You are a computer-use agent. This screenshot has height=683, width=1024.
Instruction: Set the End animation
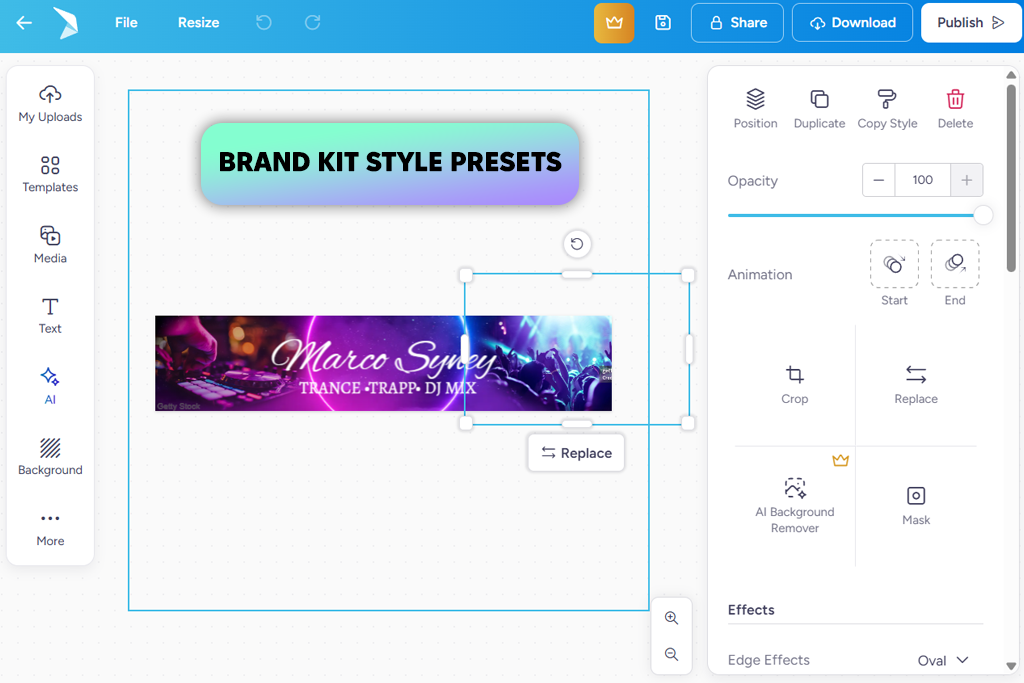point(955,264)
